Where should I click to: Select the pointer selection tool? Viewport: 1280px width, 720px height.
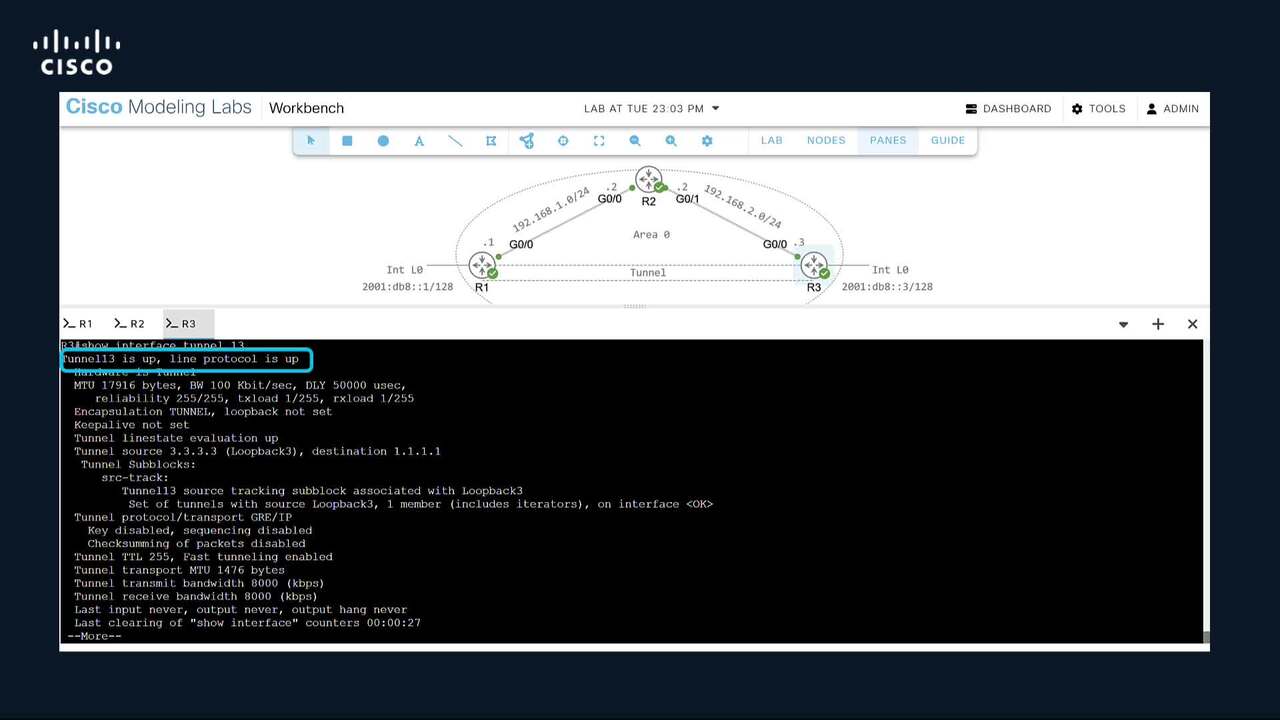tap(311, 141)
